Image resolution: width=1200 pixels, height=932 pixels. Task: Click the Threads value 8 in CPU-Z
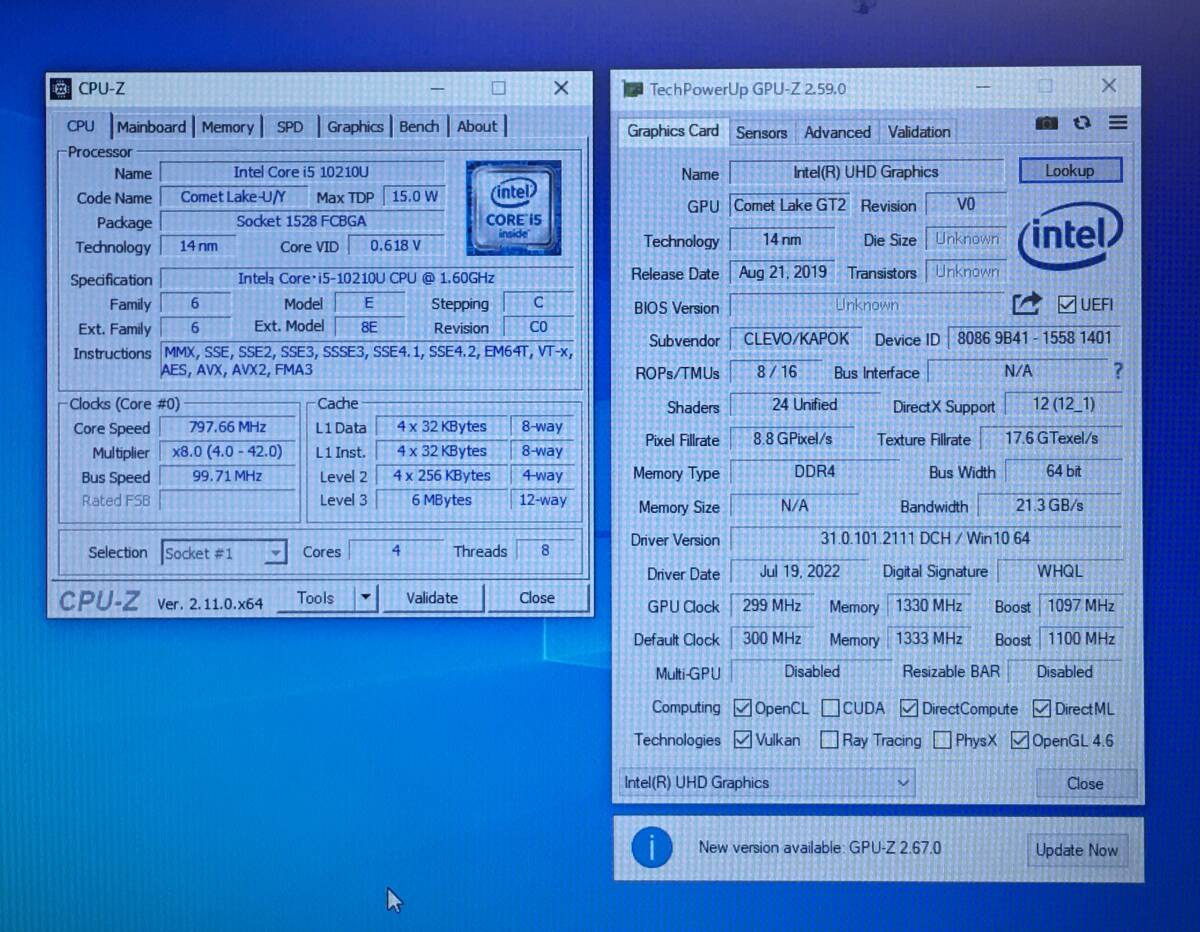[545, 551]
